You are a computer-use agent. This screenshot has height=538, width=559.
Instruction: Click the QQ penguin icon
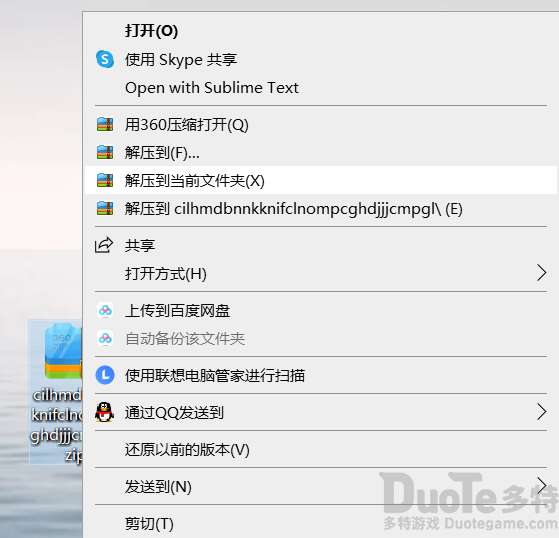coord(104,412)
